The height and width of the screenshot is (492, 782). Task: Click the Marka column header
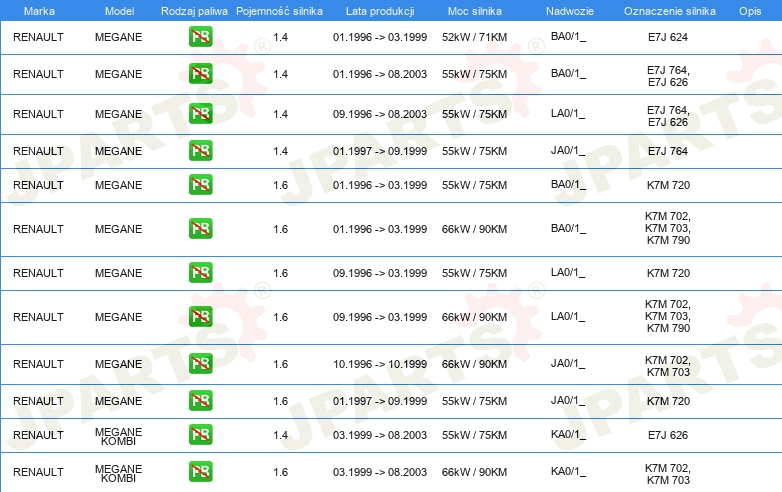point(39,11)
